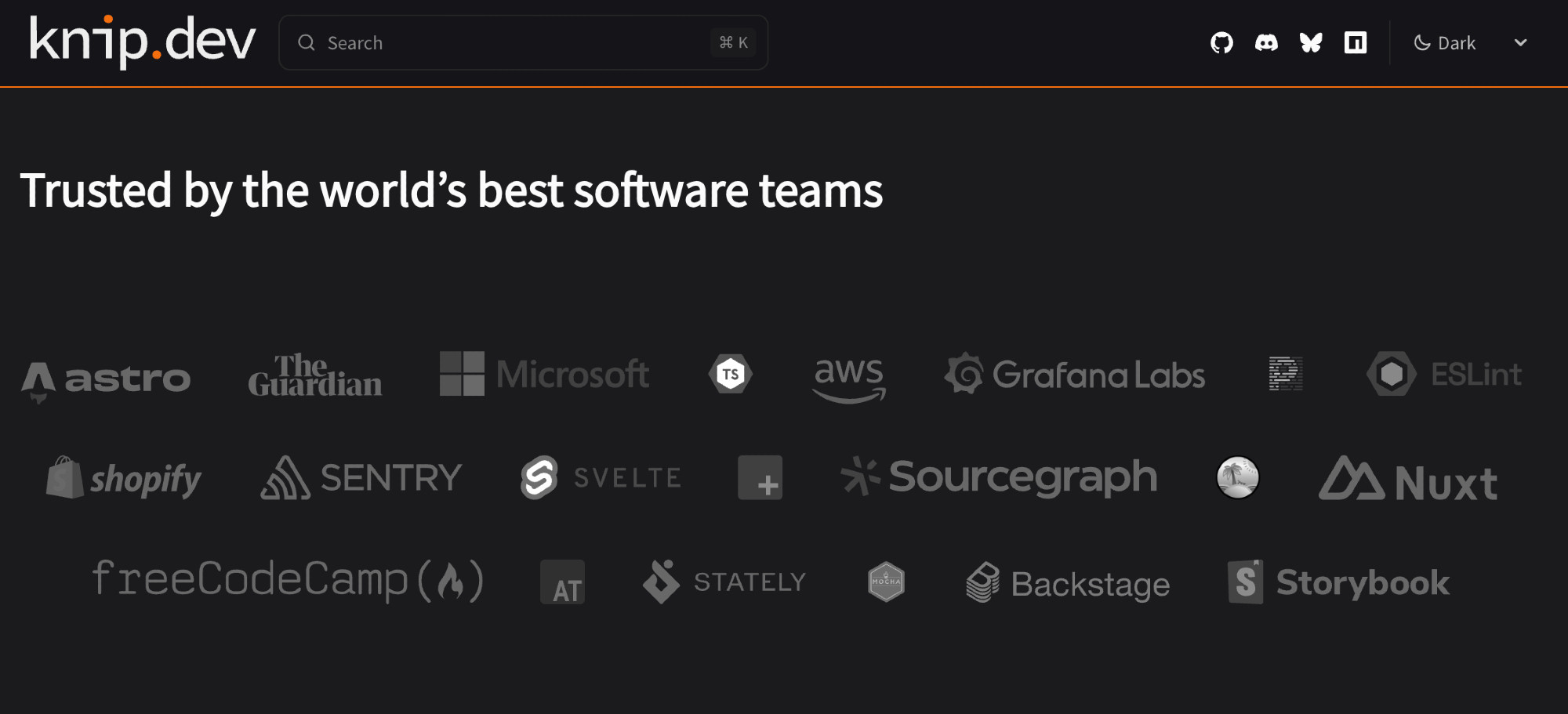Open the Bluesky butterfly icon
This screenshot has height=714, width=1568.
click(x=1311, y=42)
